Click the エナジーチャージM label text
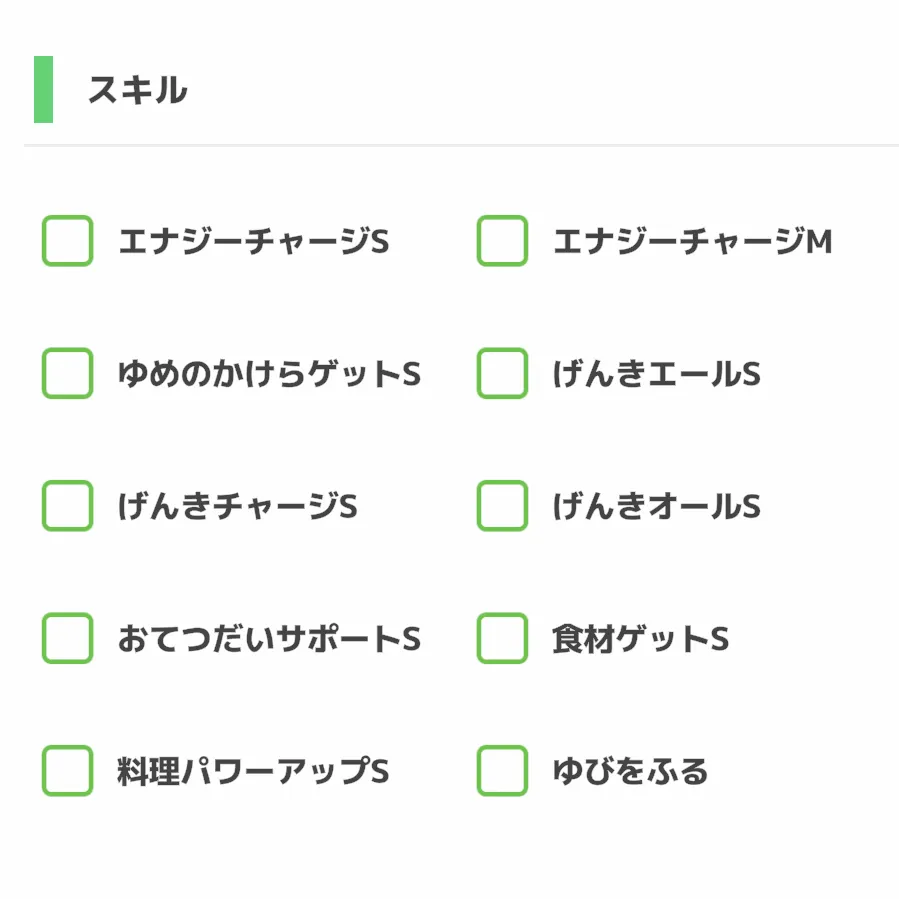Screen dimensions: 899x899 (692, 242)
